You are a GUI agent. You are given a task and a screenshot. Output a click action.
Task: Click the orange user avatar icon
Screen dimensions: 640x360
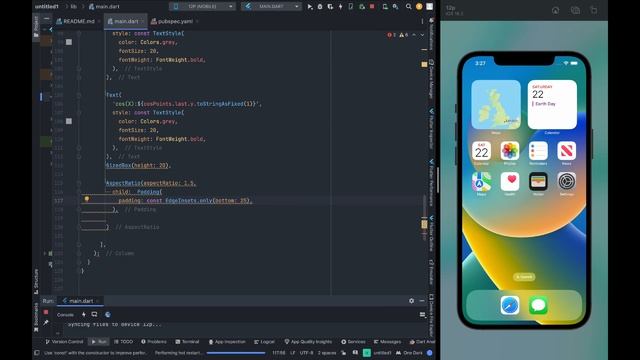[x=419, y=7]
